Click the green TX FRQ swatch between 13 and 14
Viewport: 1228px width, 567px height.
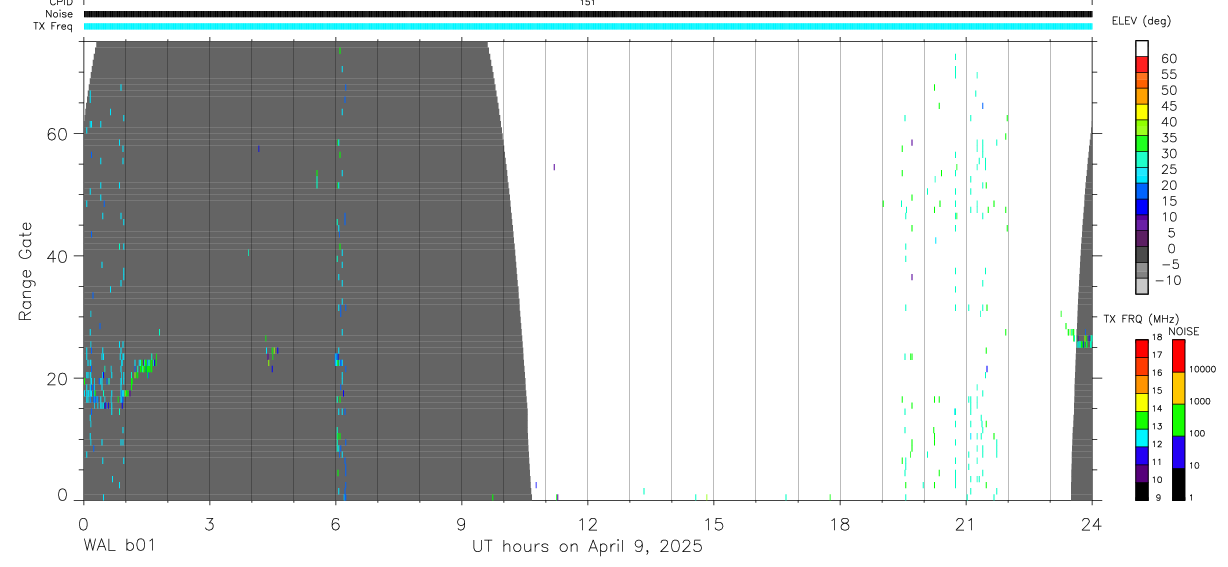point(1142,418)
